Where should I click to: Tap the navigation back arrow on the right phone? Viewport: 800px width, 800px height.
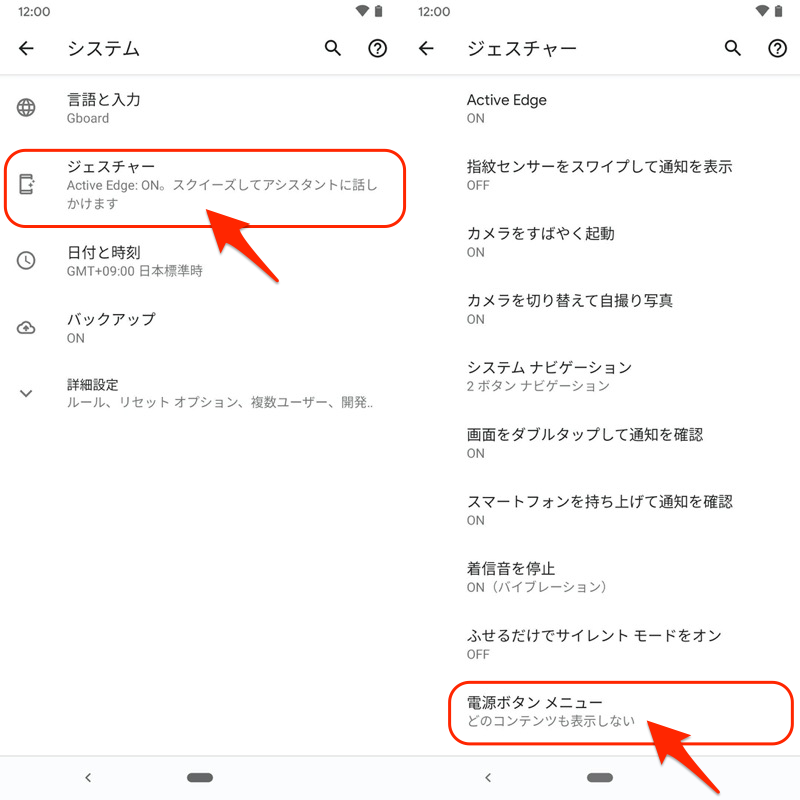(x=488, y=778)
